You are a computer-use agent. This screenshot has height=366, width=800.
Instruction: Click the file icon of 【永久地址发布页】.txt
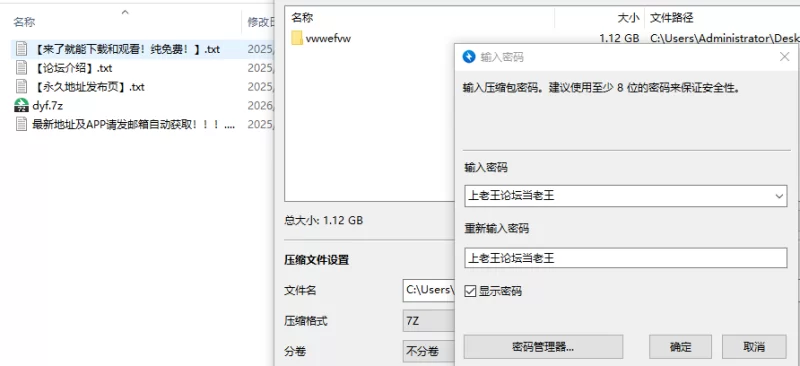tap(21, 87)
